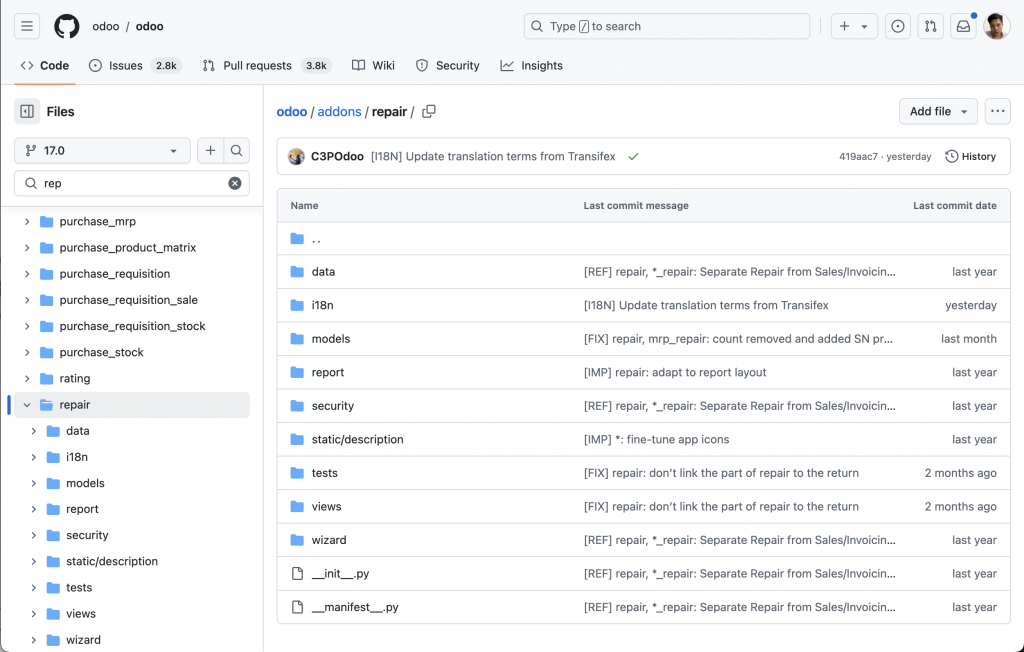Expand purchase_product_matrix folder
Viewport: 1024px width, 652px height.
(x=27, y=248)
